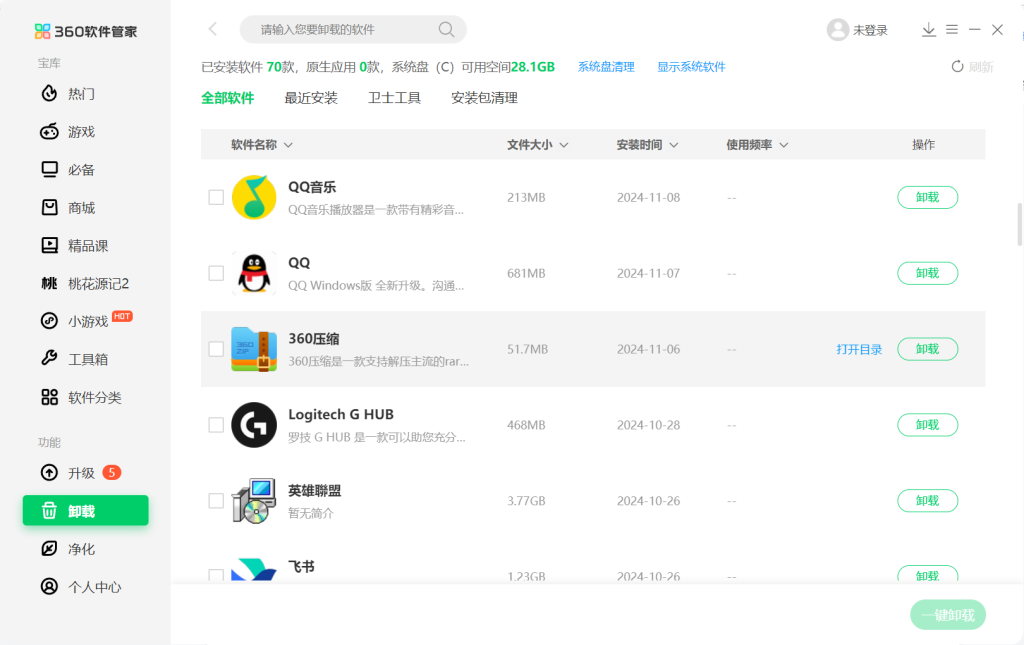Open the 净化 purify icon
This screenshot has height=645, width=1024.
[x=49, y=548]
